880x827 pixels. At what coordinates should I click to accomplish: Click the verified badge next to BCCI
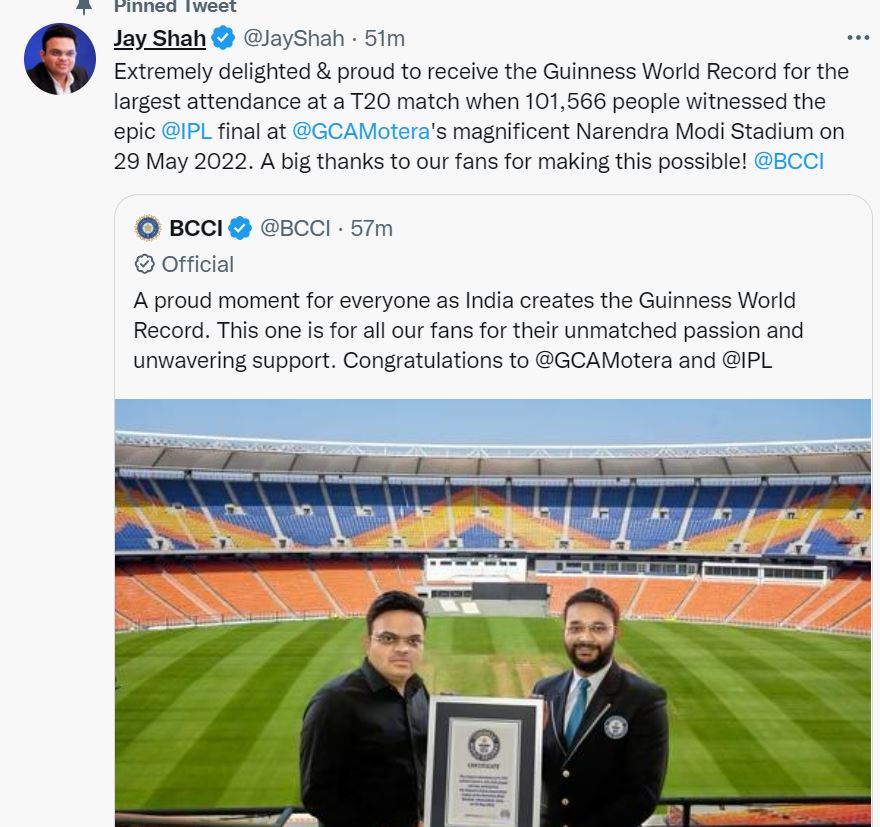coord(240,228)
